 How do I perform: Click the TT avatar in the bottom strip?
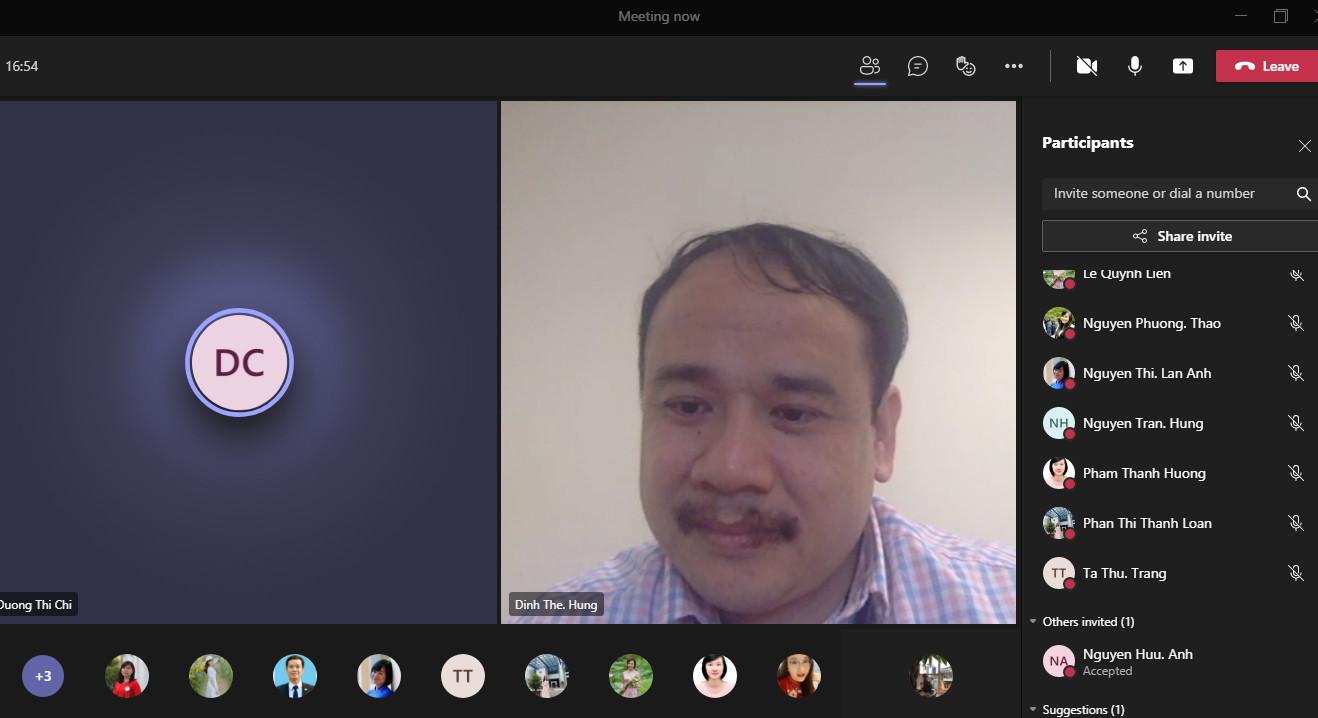pos(463,676)
